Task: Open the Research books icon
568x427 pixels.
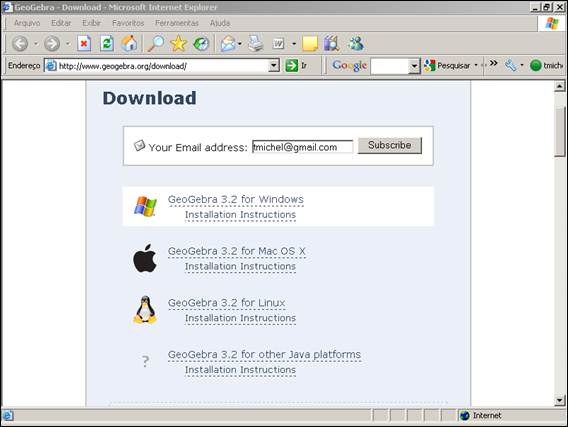Action: click(x=332, y=43)
